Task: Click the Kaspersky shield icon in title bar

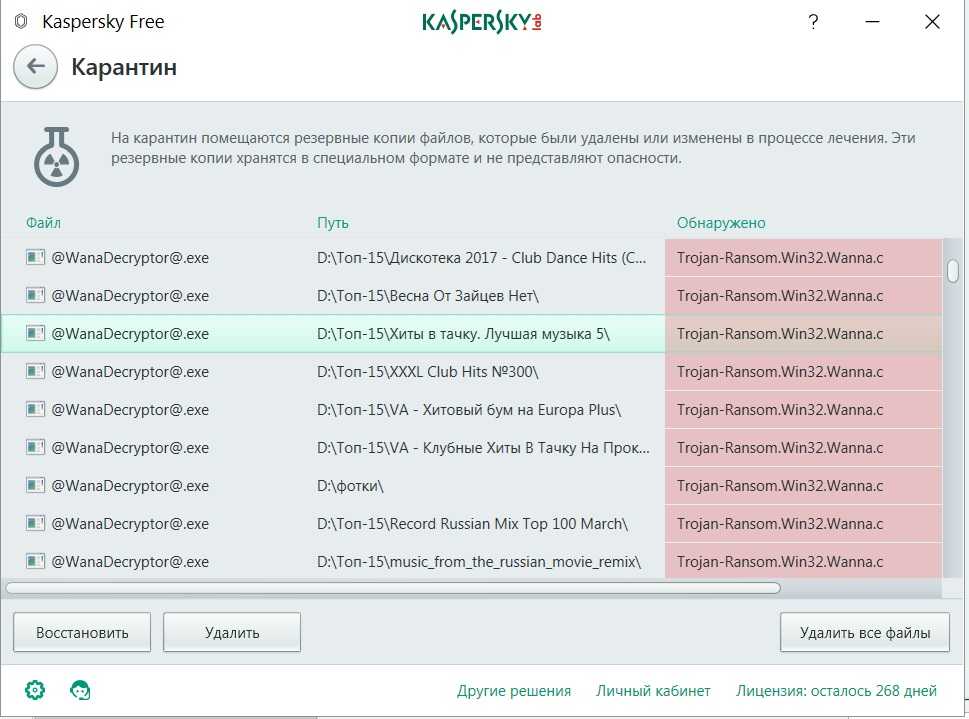Action: coord(20,22)
